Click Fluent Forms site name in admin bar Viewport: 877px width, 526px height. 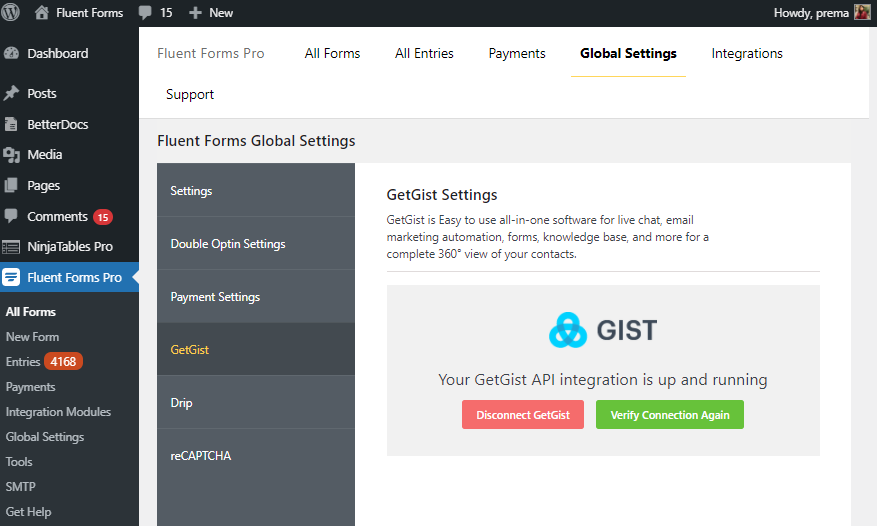pos(89,13)
